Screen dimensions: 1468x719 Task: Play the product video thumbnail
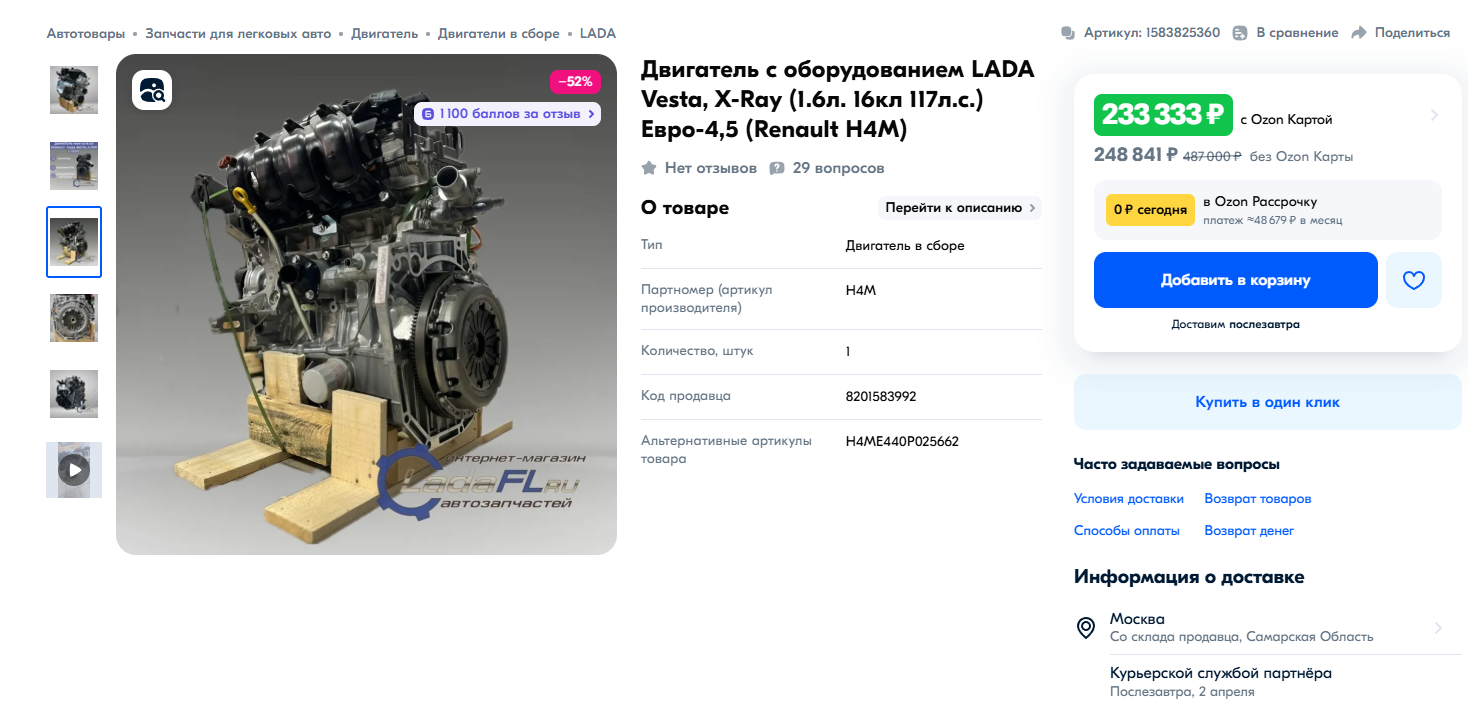click(74, 470)
